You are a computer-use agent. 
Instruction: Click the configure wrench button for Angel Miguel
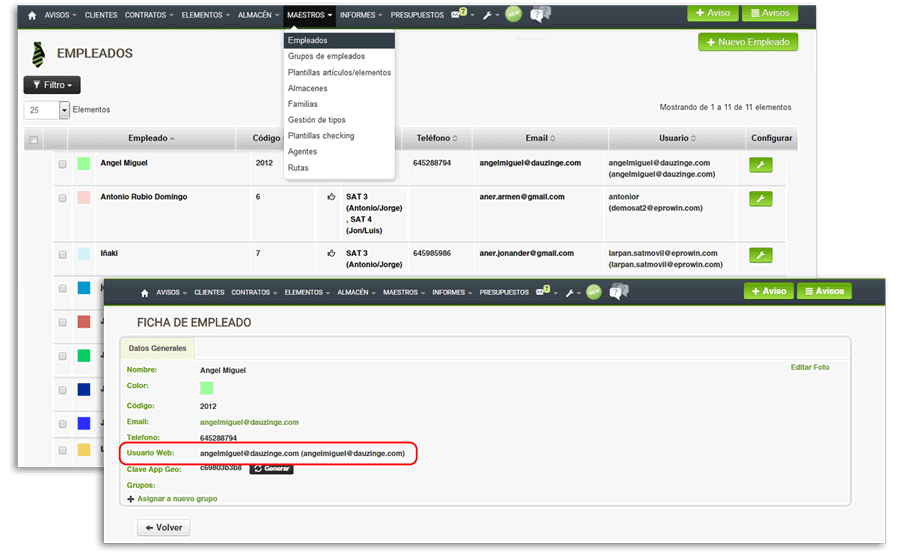(x=761, y=165)
